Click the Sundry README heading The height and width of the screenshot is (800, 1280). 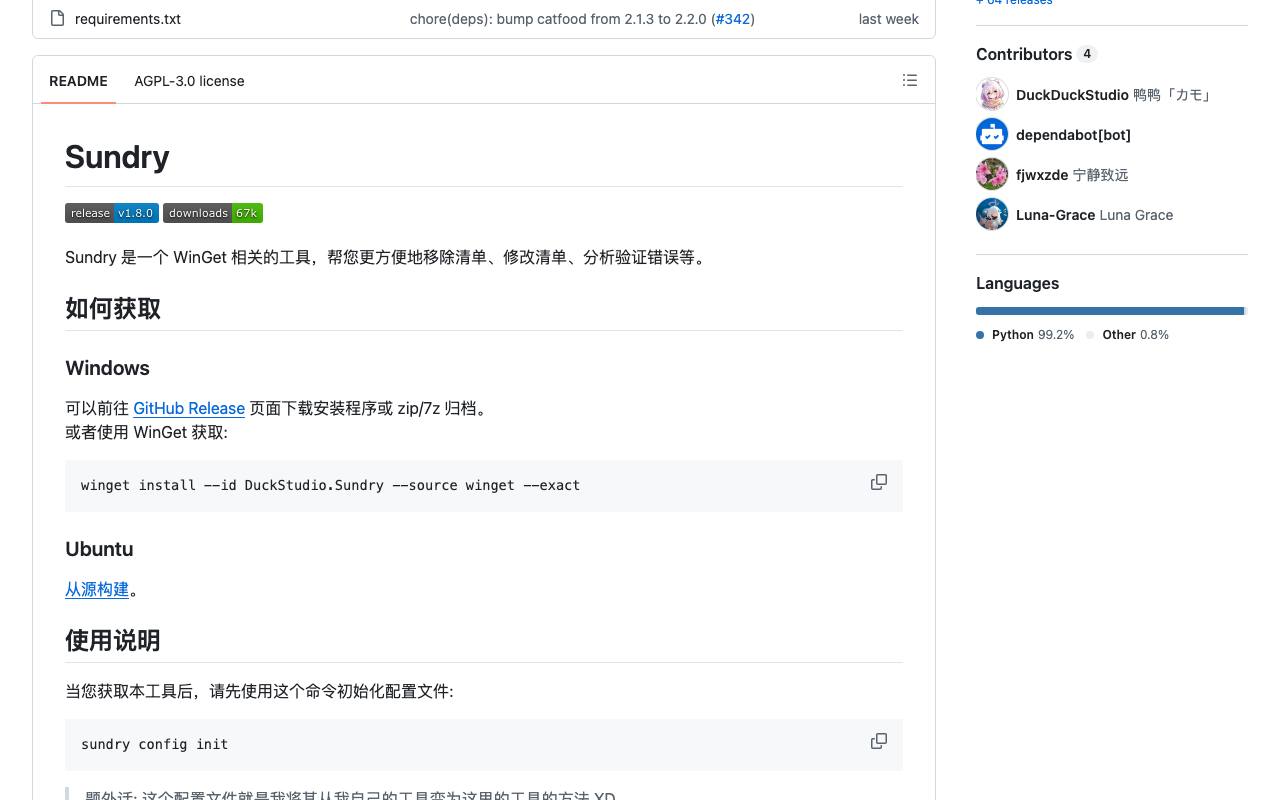point(117,157)
